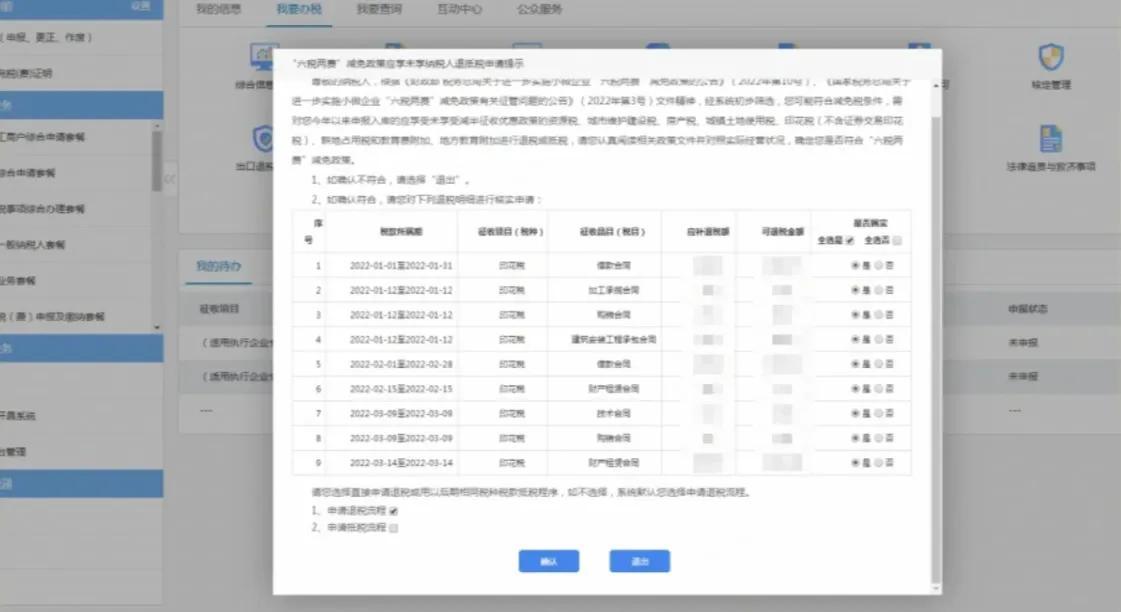Open 税事项综合办理套餐 sidebar entry
Screen dimensions: 1121x612
[x=42, y=209]
